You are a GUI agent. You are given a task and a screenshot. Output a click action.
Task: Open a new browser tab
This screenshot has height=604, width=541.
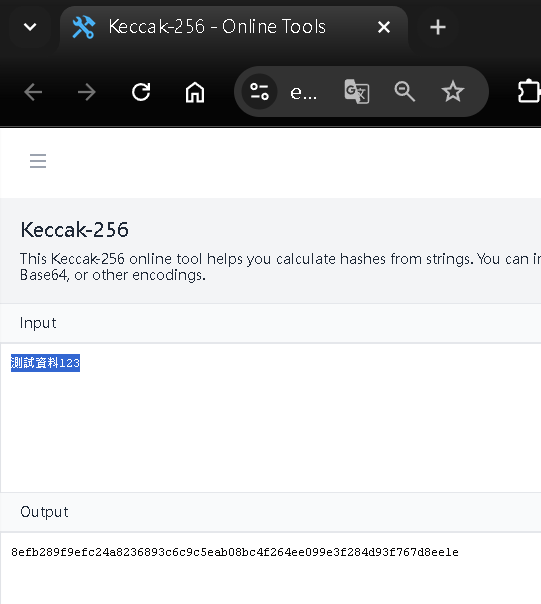pyautogui.click(x=438, y=27)
